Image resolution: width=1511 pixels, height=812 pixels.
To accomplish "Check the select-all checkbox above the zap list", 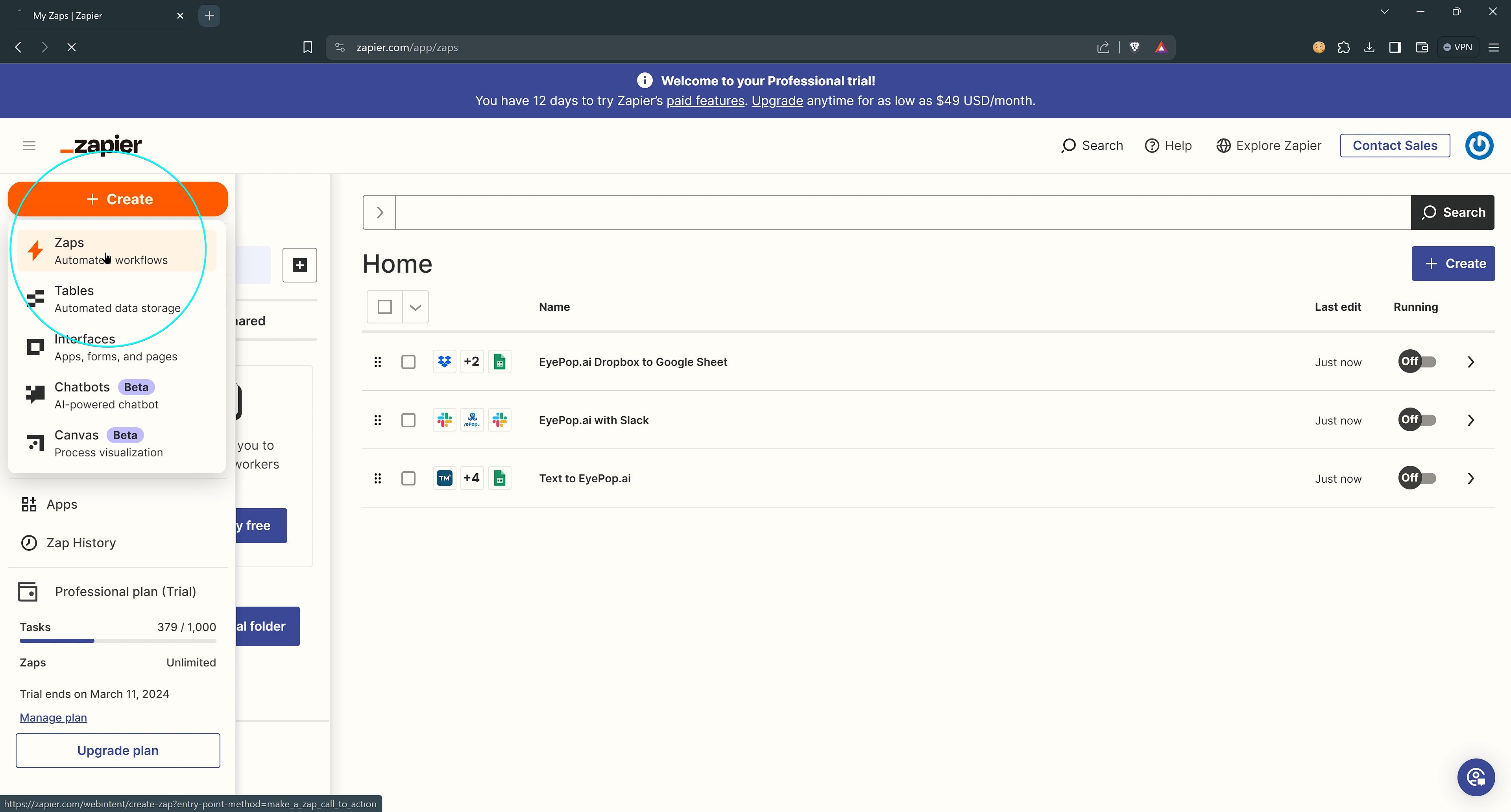I will click(385, 306).
